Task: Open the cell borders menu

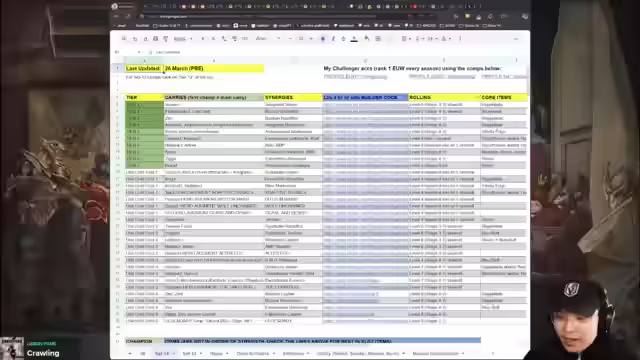Action: (x=378, y=39)
